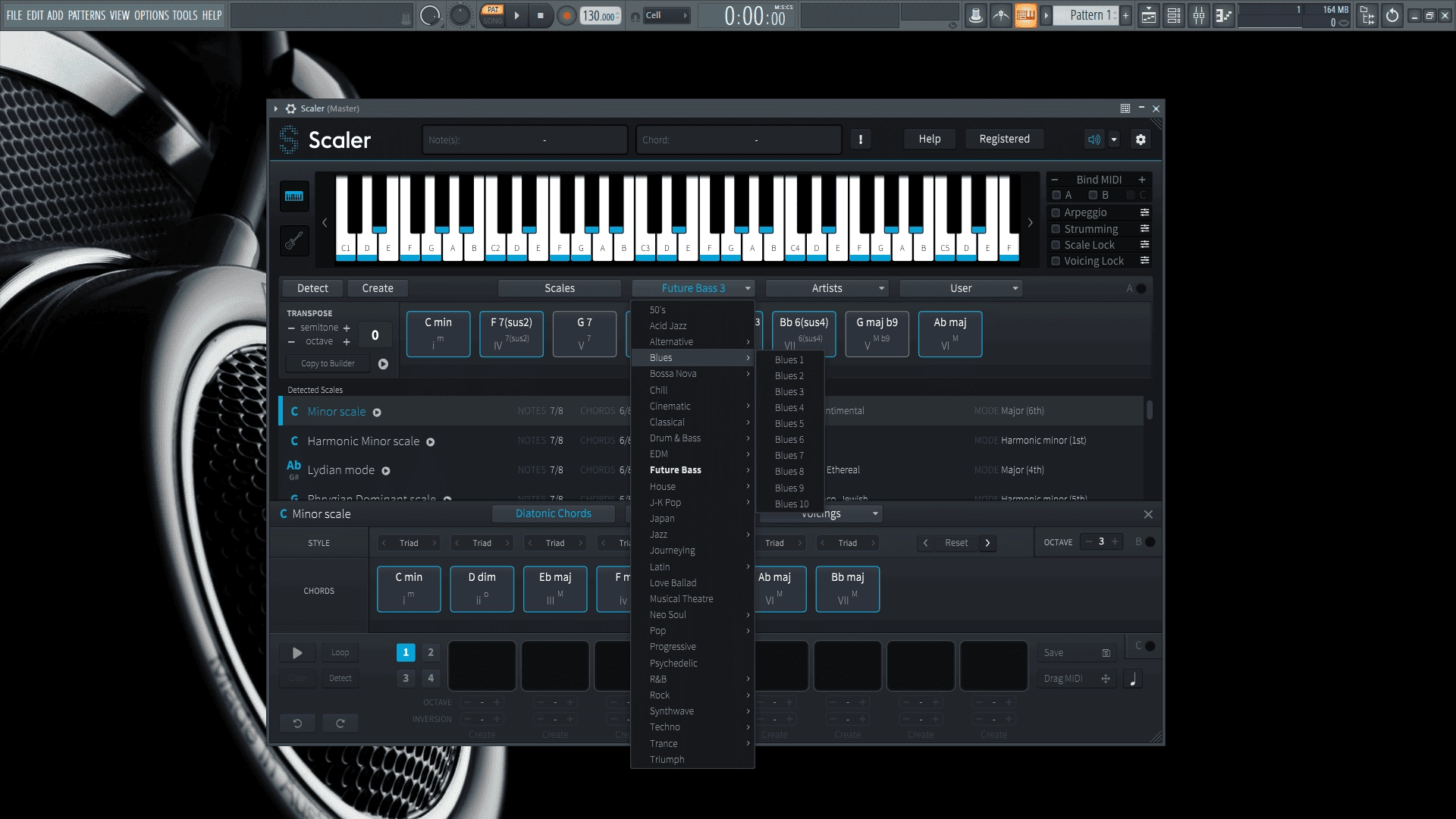Play the chord builder sequence
This screenshot has width=1456, height=819.
(297, 652)
